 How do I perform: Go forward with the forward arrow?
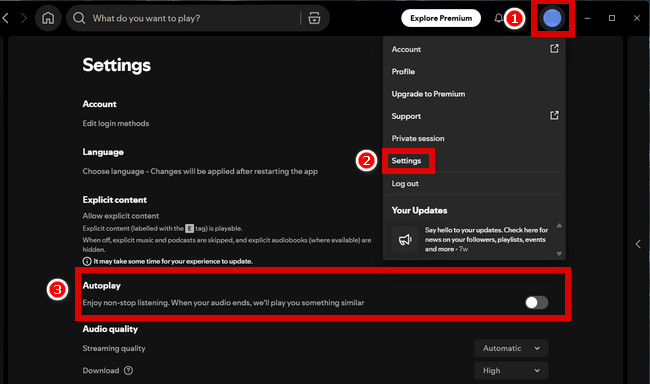(24, 18)
